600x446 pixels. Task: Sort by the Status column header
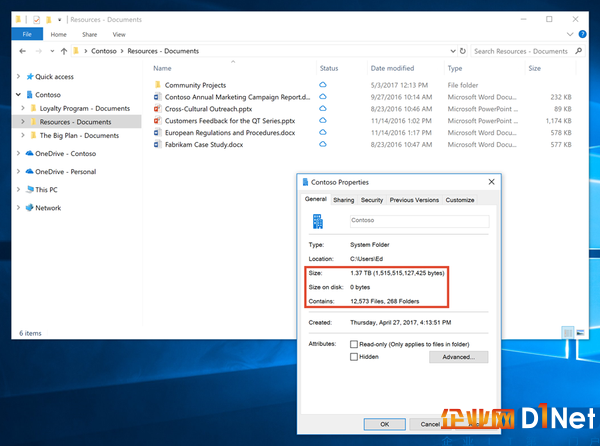coord(329,68)
